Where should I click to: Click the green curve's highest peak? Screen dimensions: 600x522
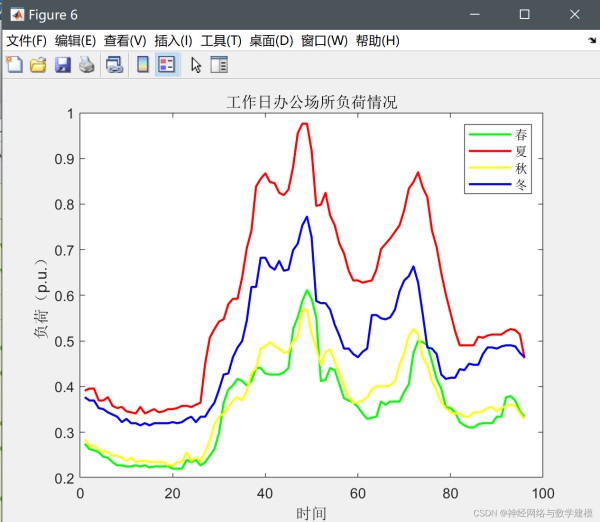pyautogui.click(x=307, y=290)
